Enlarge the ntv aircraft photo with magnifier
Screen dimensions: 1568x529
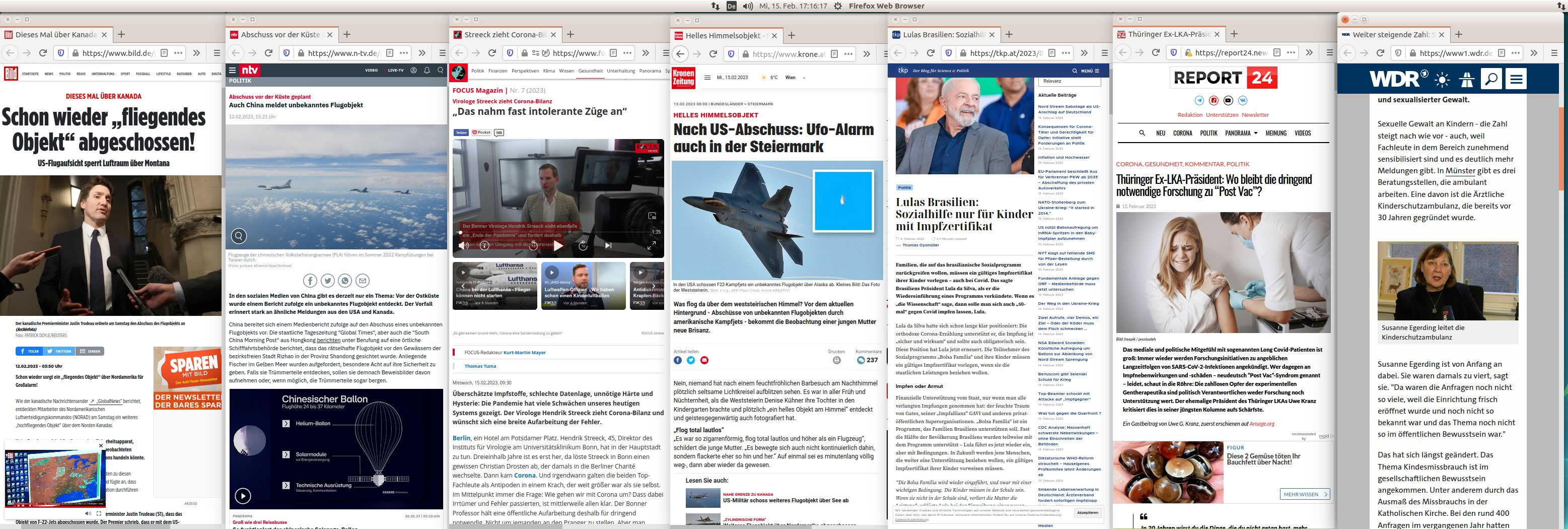point(239,236)
